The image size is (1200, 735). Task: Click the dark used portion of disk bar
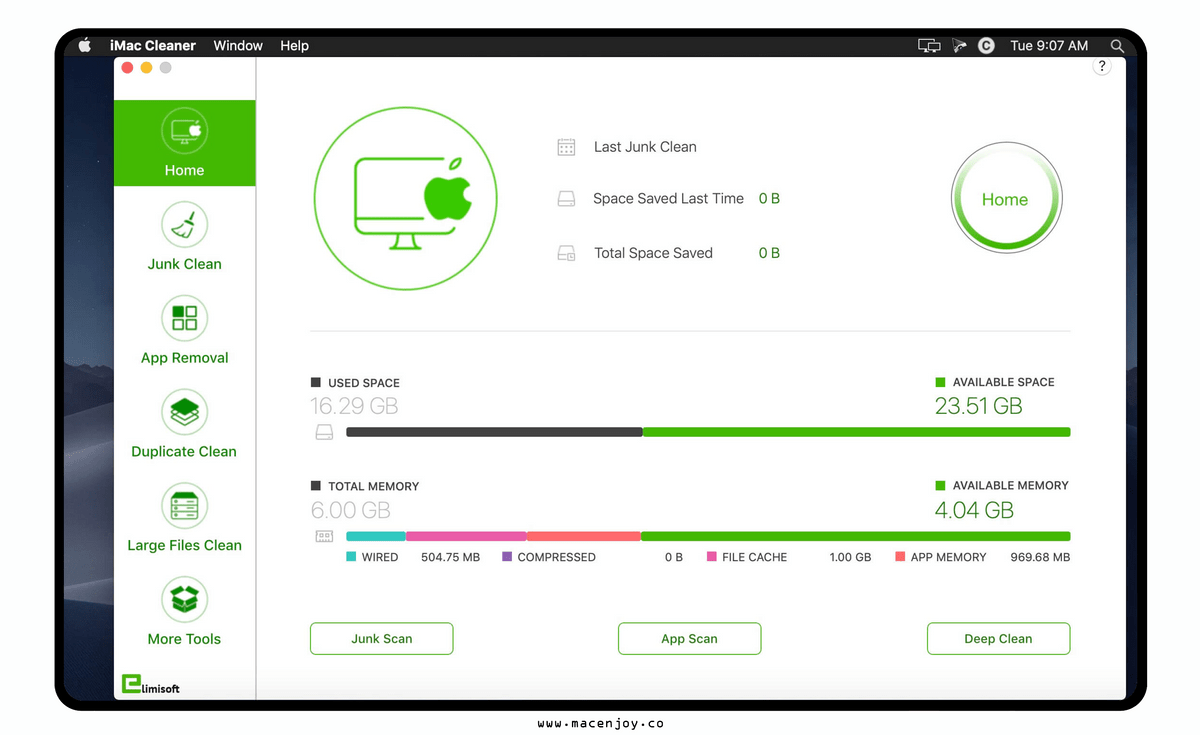coord(494,432)
